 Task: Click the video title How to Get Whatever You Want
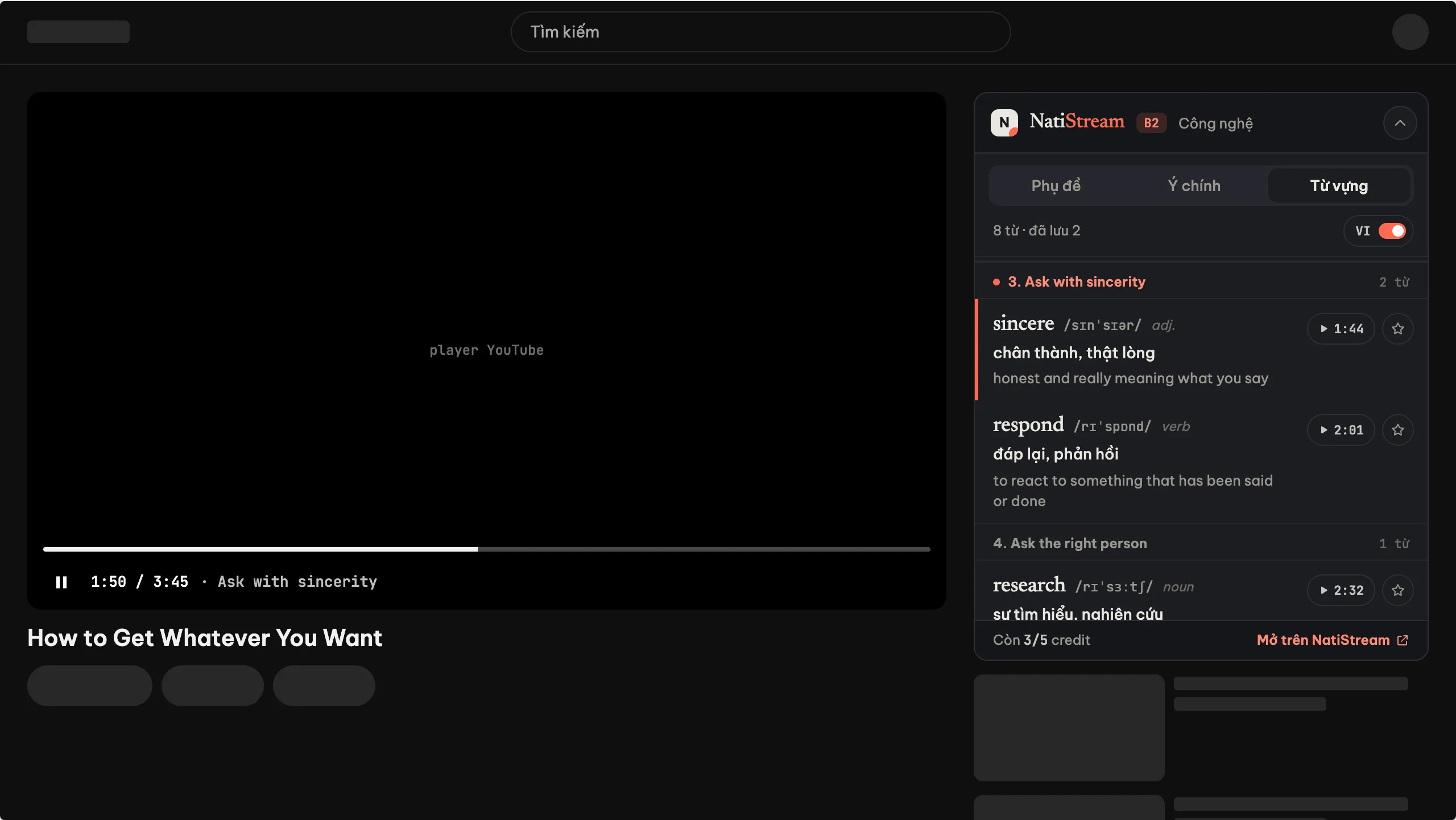(205, 638)
